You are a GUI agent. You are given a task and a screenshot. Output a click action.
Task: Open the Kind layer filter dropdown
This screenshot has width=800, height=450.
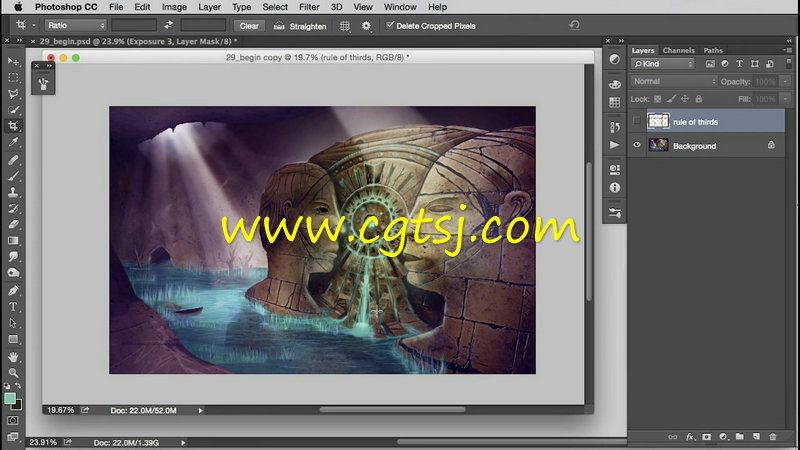click(662, 64)
